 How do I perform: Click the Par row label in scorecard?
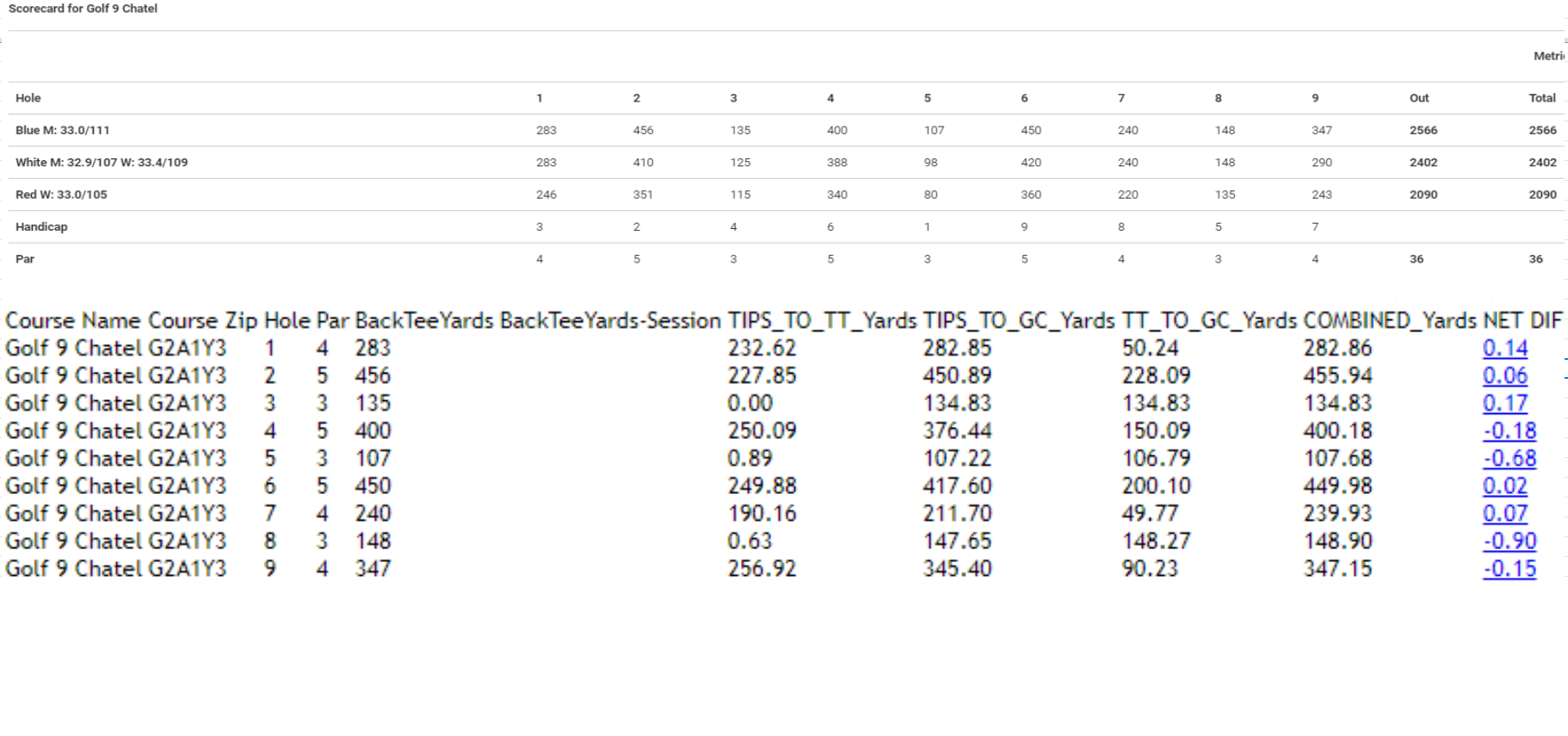pos(25,259)
